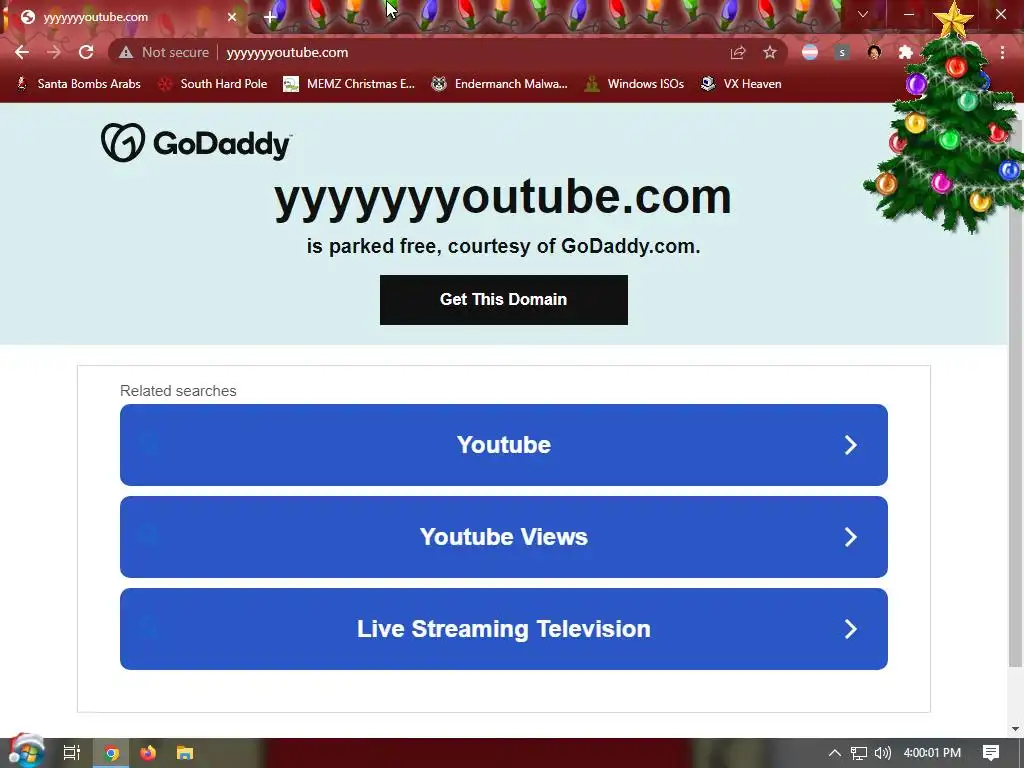Click the chevron on the Youtube row

point(850,445)
